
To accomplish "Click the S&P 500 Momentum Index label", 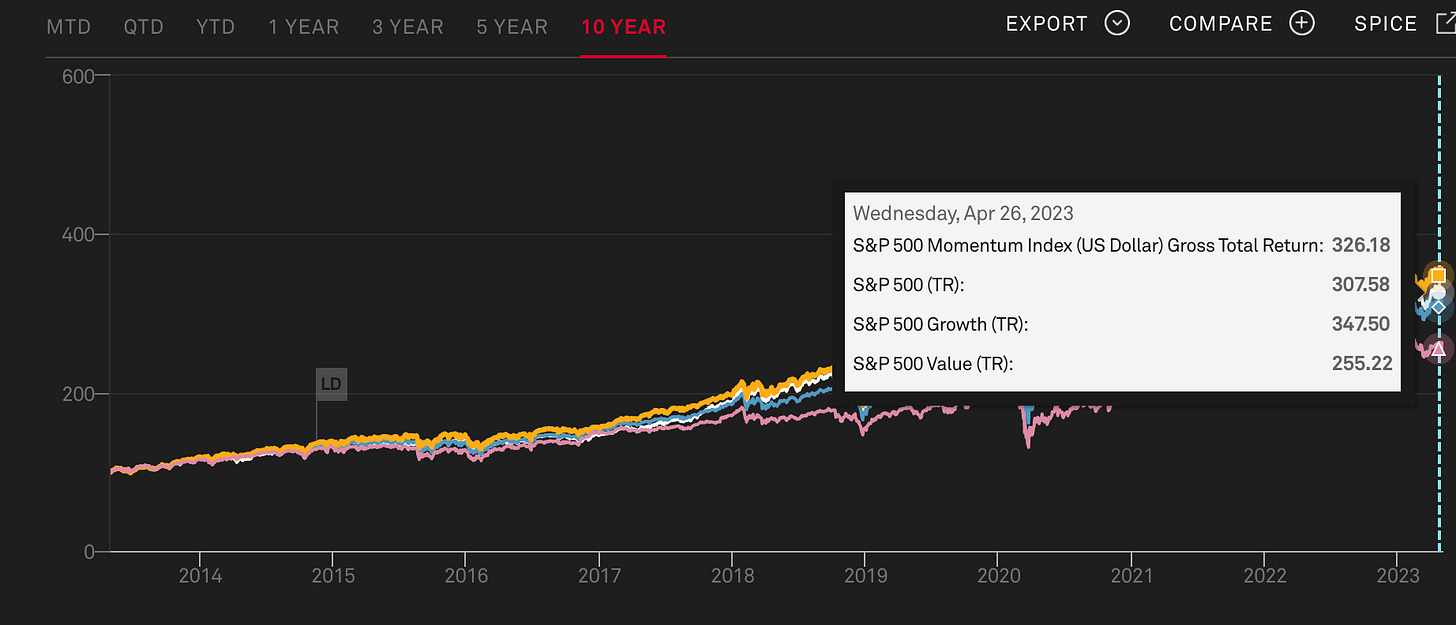I will tap(1088, 245).
